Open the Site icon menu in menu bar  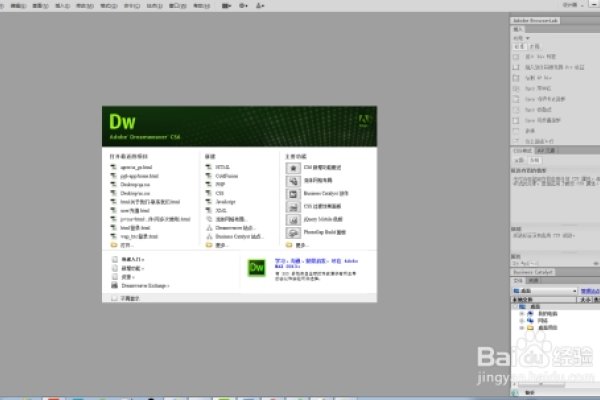(x=260, y=6)
